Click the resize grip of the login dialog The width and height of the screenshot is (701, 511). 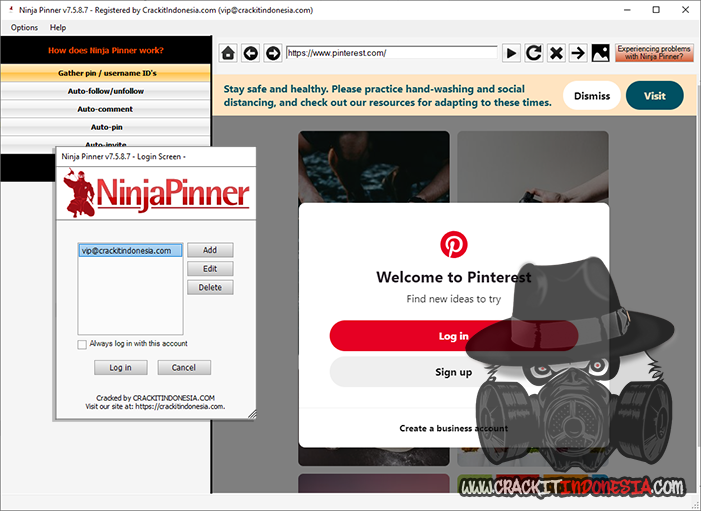click(252, 414)
